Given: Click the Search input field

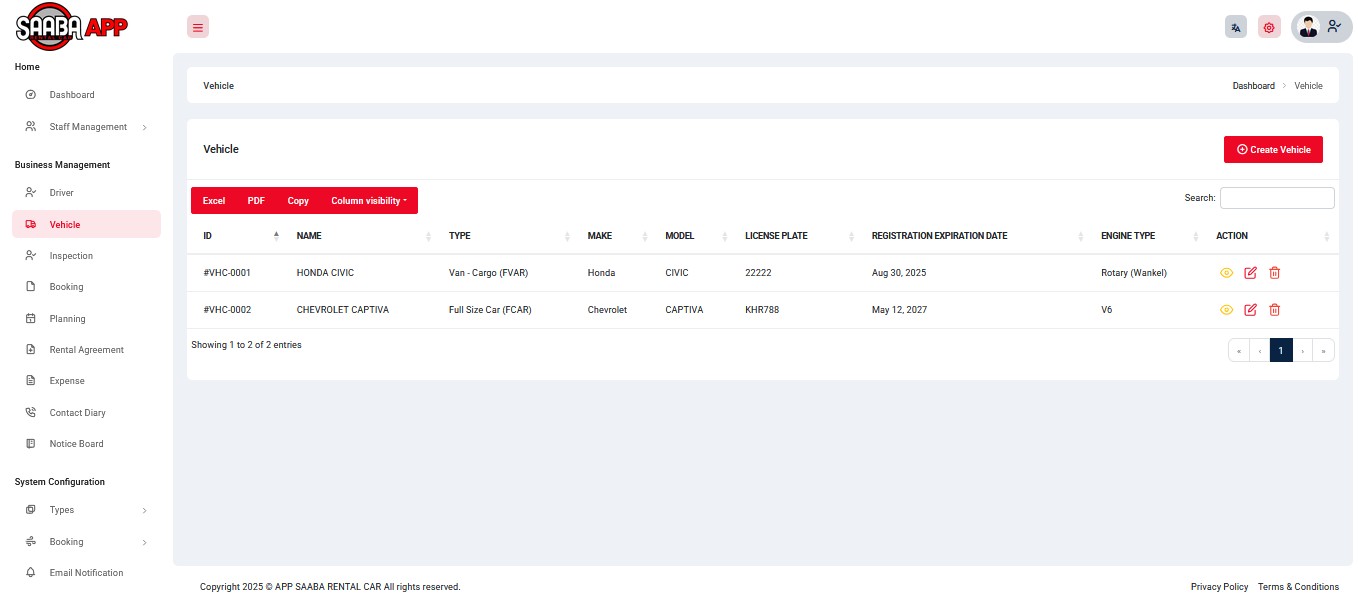Looking at the screenshot, I should click(1276, 198).
